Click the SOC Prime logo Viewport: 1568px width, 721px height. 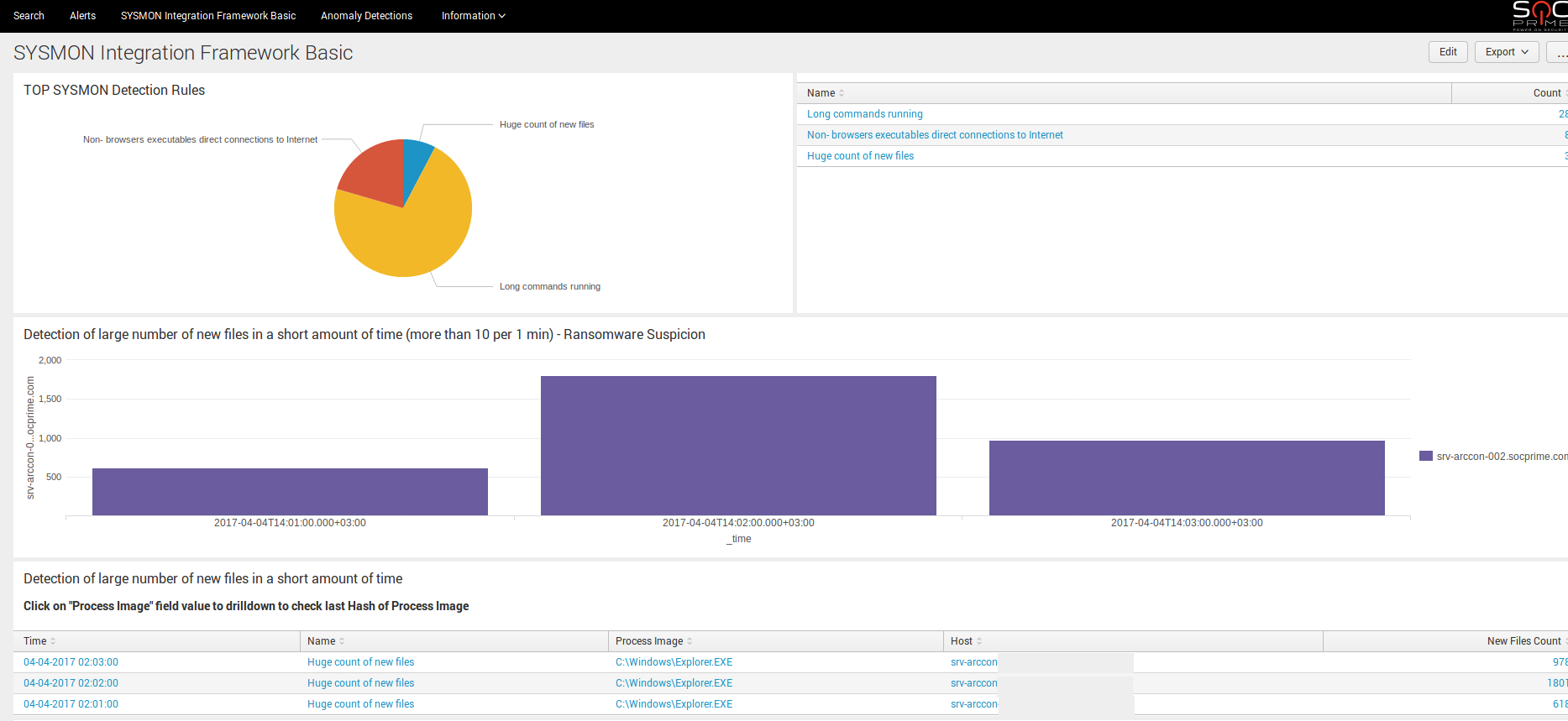[x=1539, y=15]
